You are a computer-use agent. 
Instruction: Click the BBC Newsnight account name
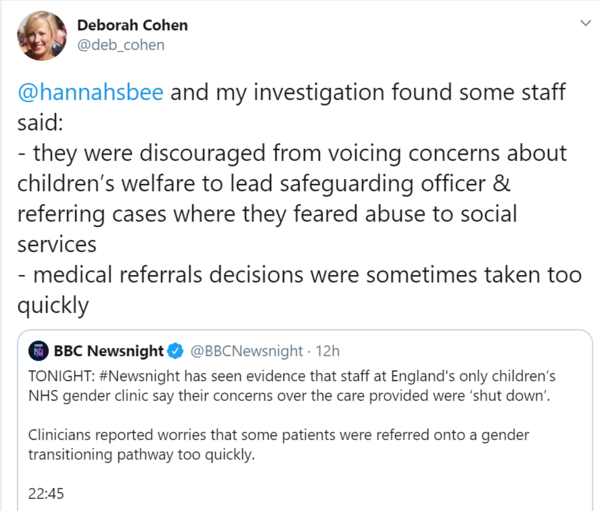pos(110,351)
